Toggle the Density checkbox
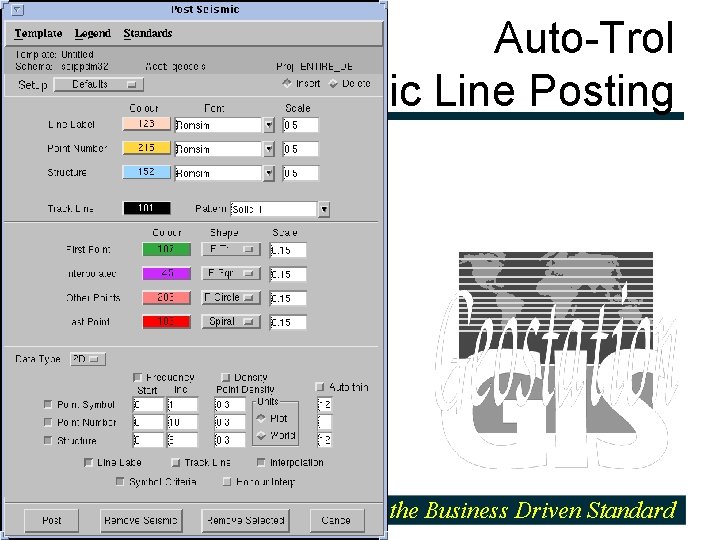Image resolution: width=720 pixels, height=540 pixels. pos(225,377)
